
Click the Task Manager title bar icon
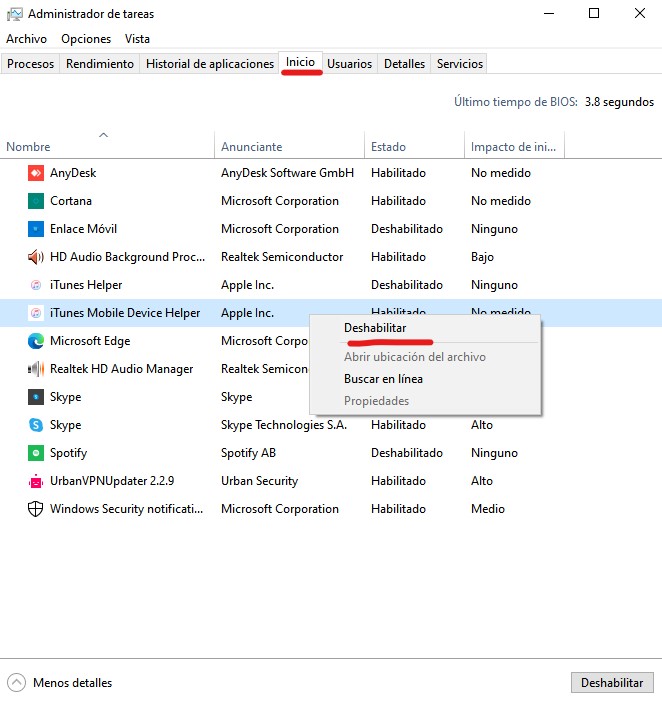point(14,14)
